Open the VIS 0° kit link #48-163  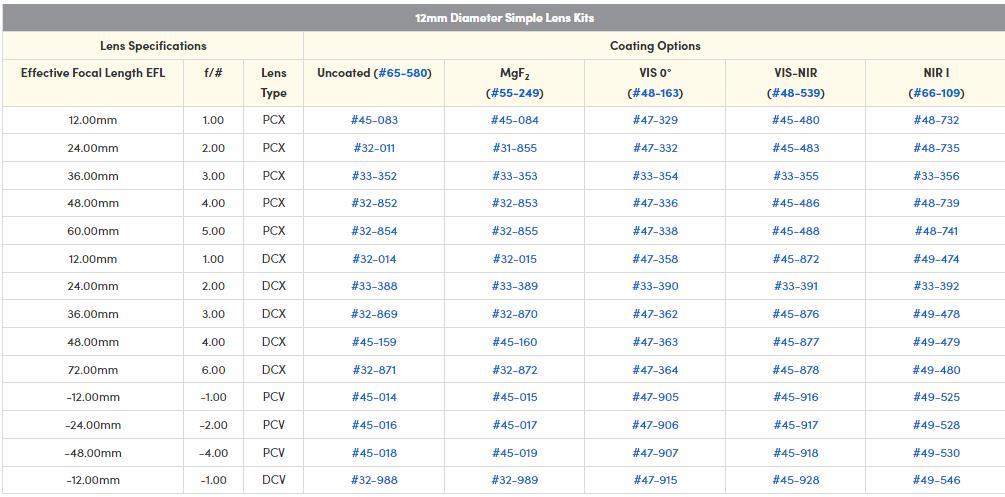coord(655,93)
